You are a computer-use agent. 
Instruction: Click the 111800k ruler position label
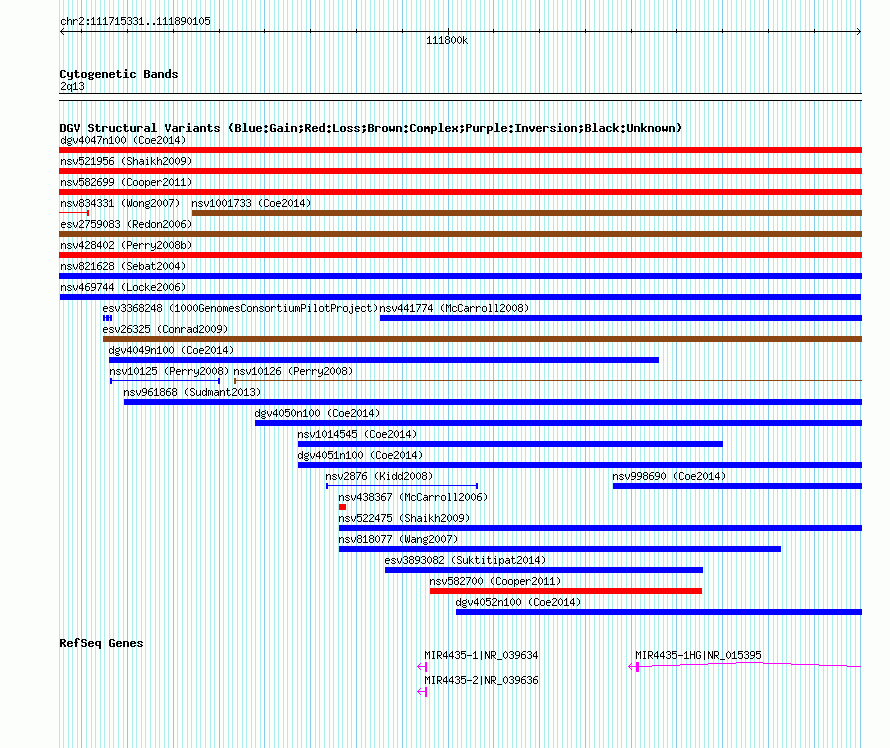pyautogui.click(x=447, y=40)
